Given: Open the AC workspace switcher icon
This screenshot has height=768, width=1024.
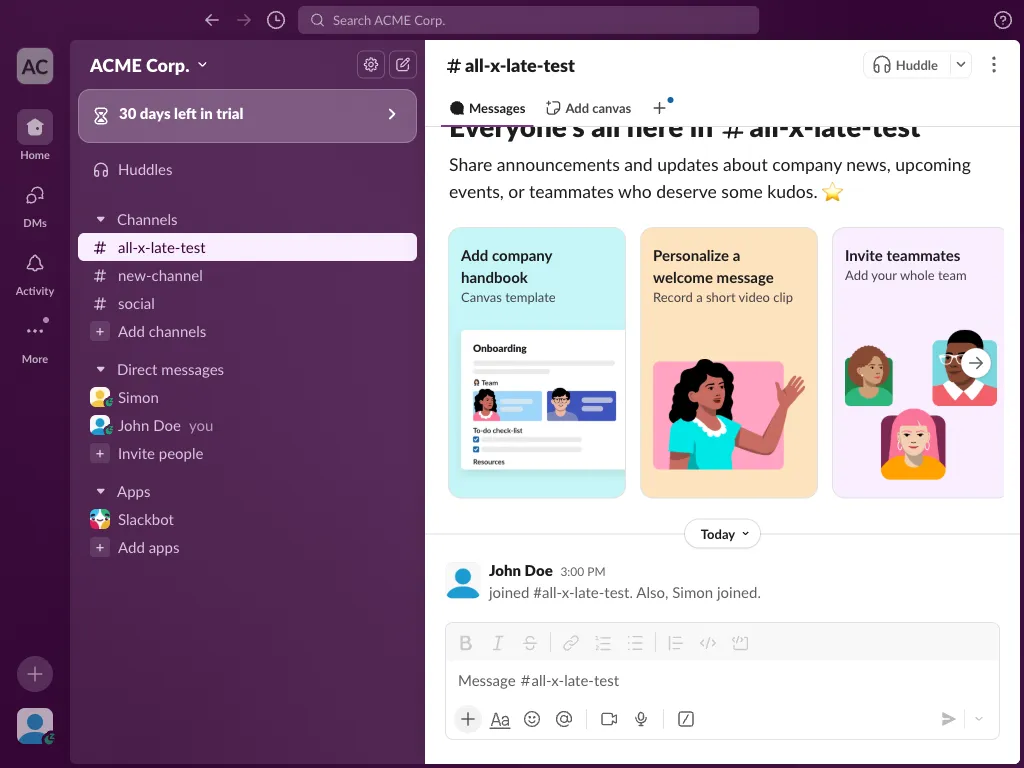Looking at the screenshot, I should (x=35, y=66).
